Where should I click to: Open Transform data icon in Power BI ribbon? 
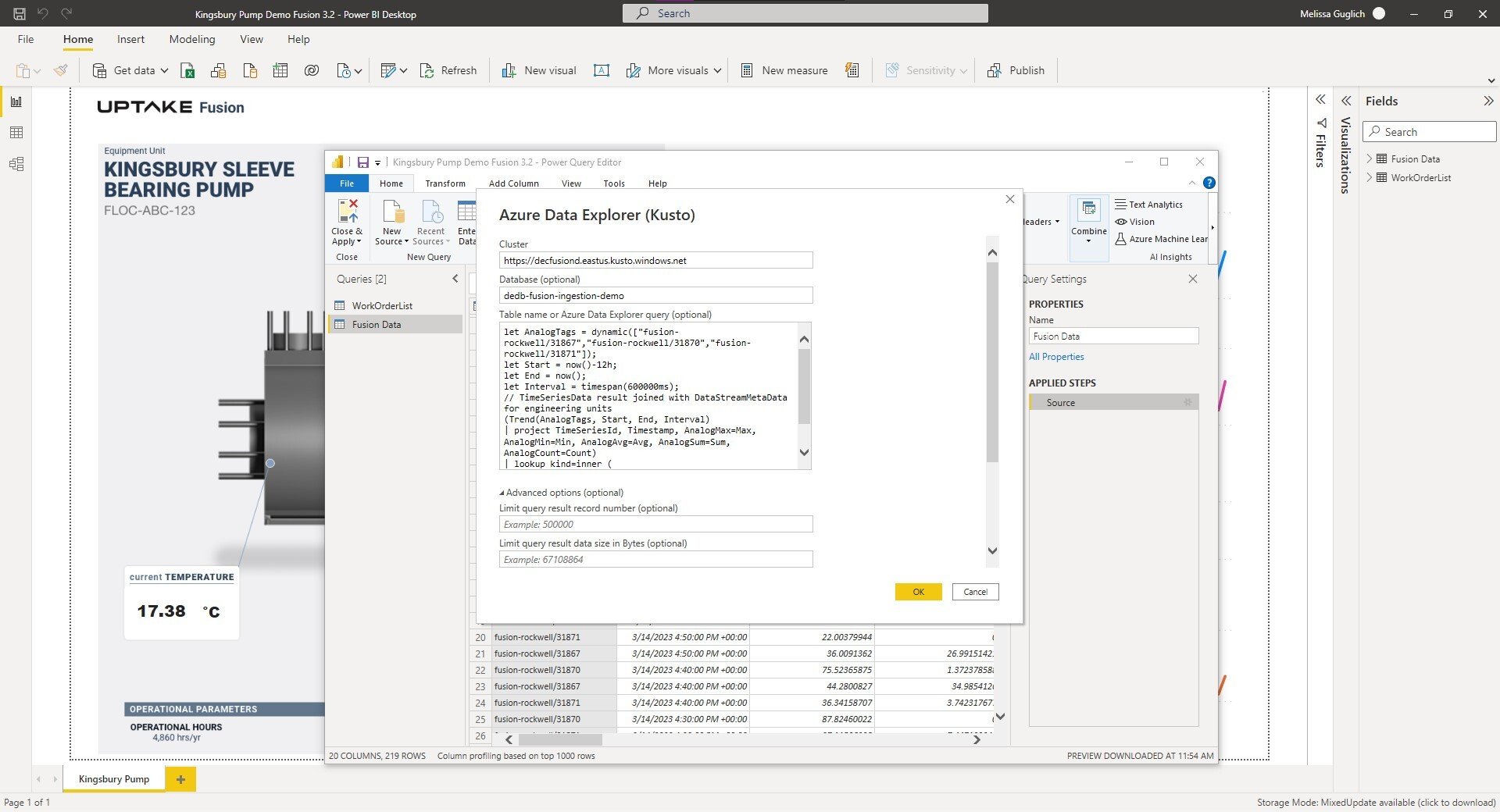point(388,71)
